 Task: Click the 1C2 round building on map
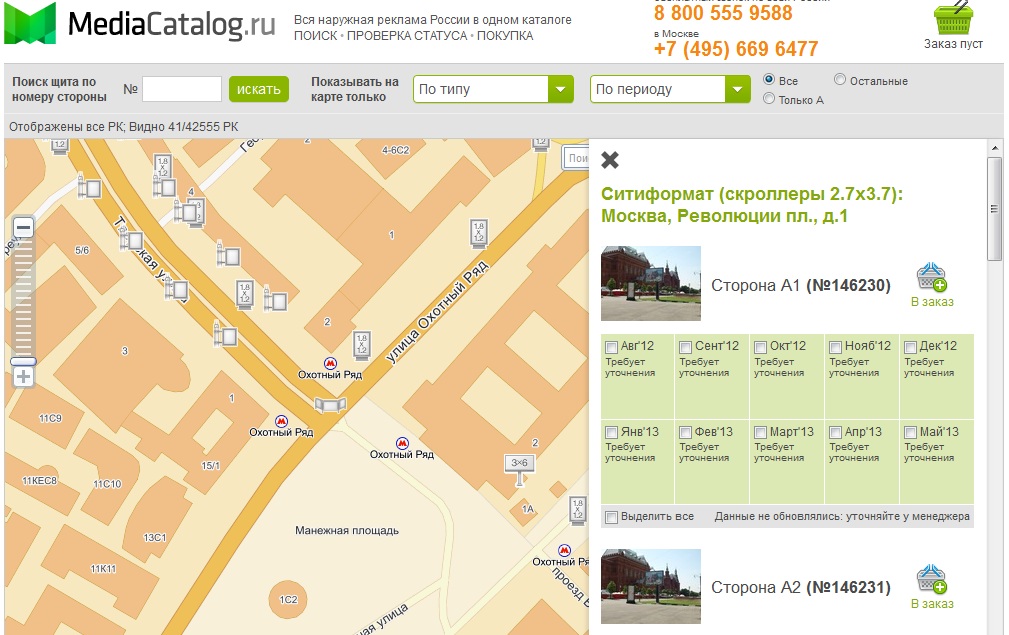288,600
